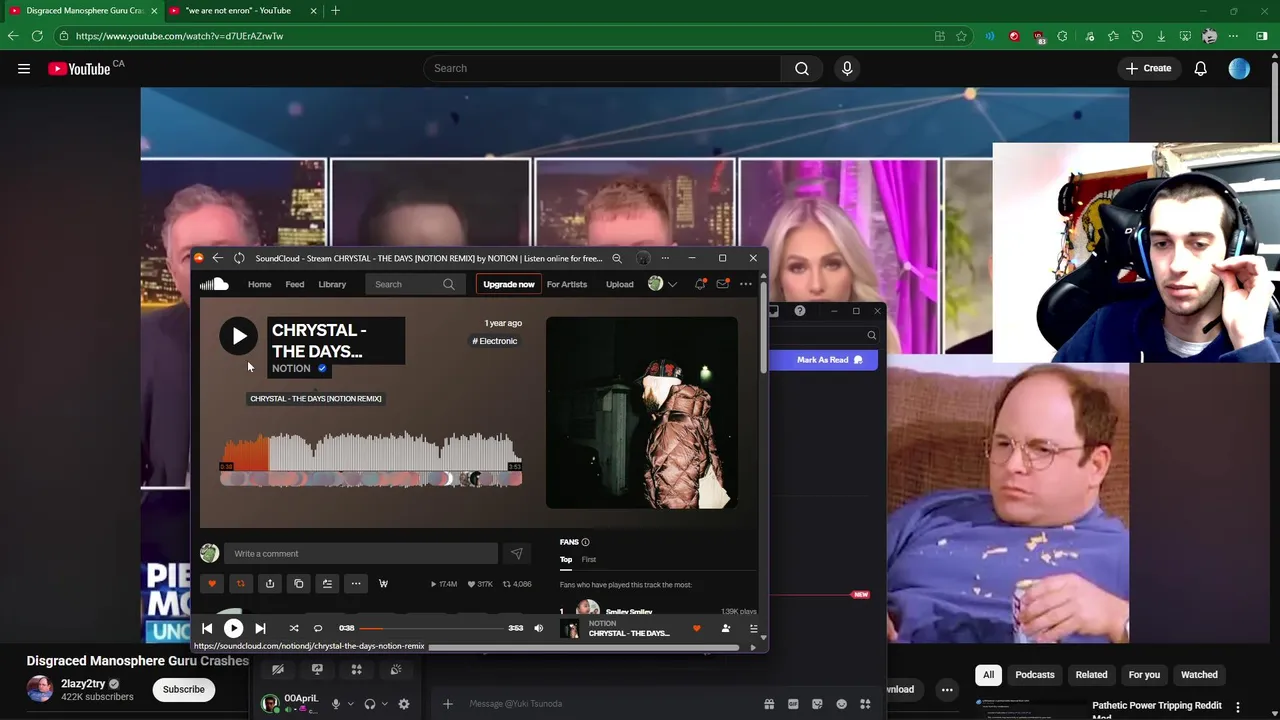The height and width of the screenshot is (720, 1280).
Task: Toggle repost on the track
Action: pos(240,584)
